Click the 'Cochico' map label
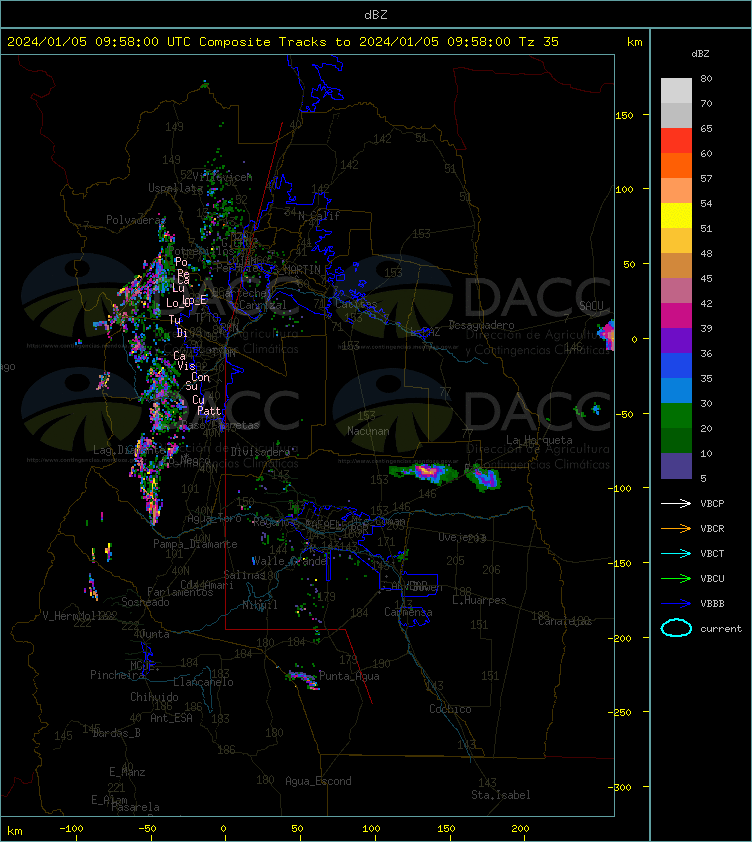This screenshot has width=752, height=842. coord(450,709)
